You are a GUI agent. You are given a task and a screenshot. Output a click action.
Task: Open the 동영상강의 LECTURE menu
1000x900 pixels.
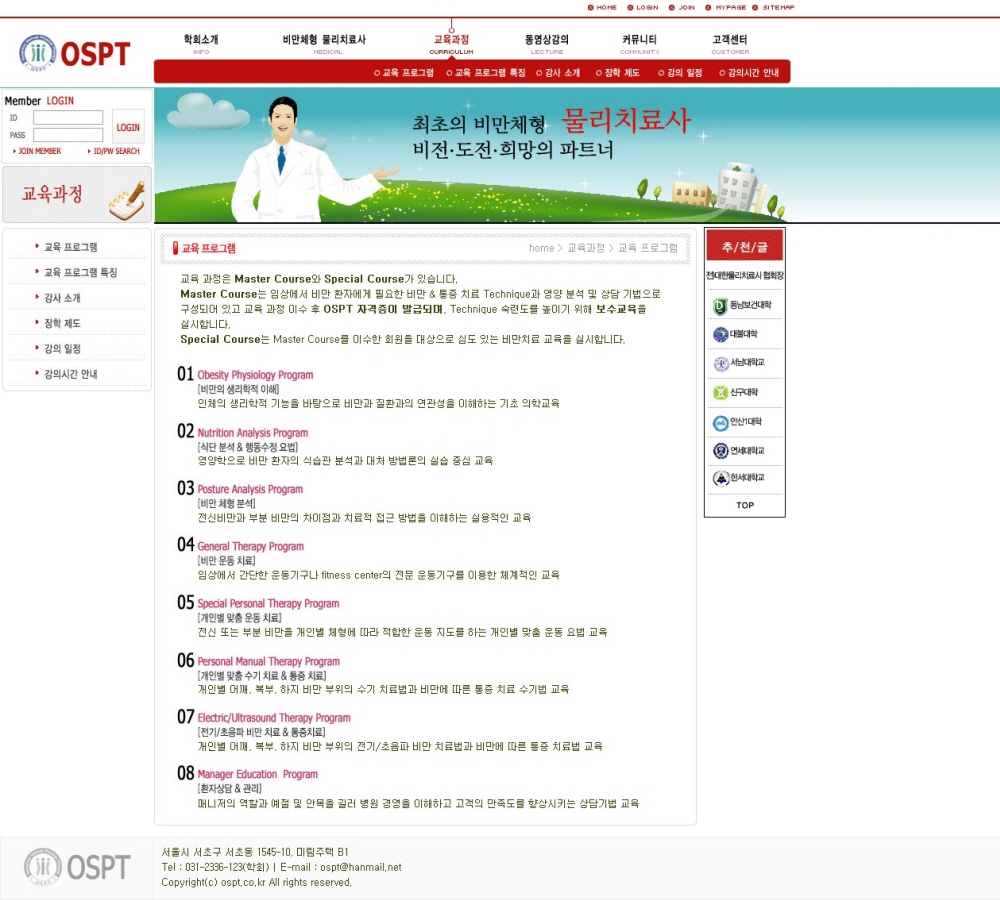tap(547, 43)
